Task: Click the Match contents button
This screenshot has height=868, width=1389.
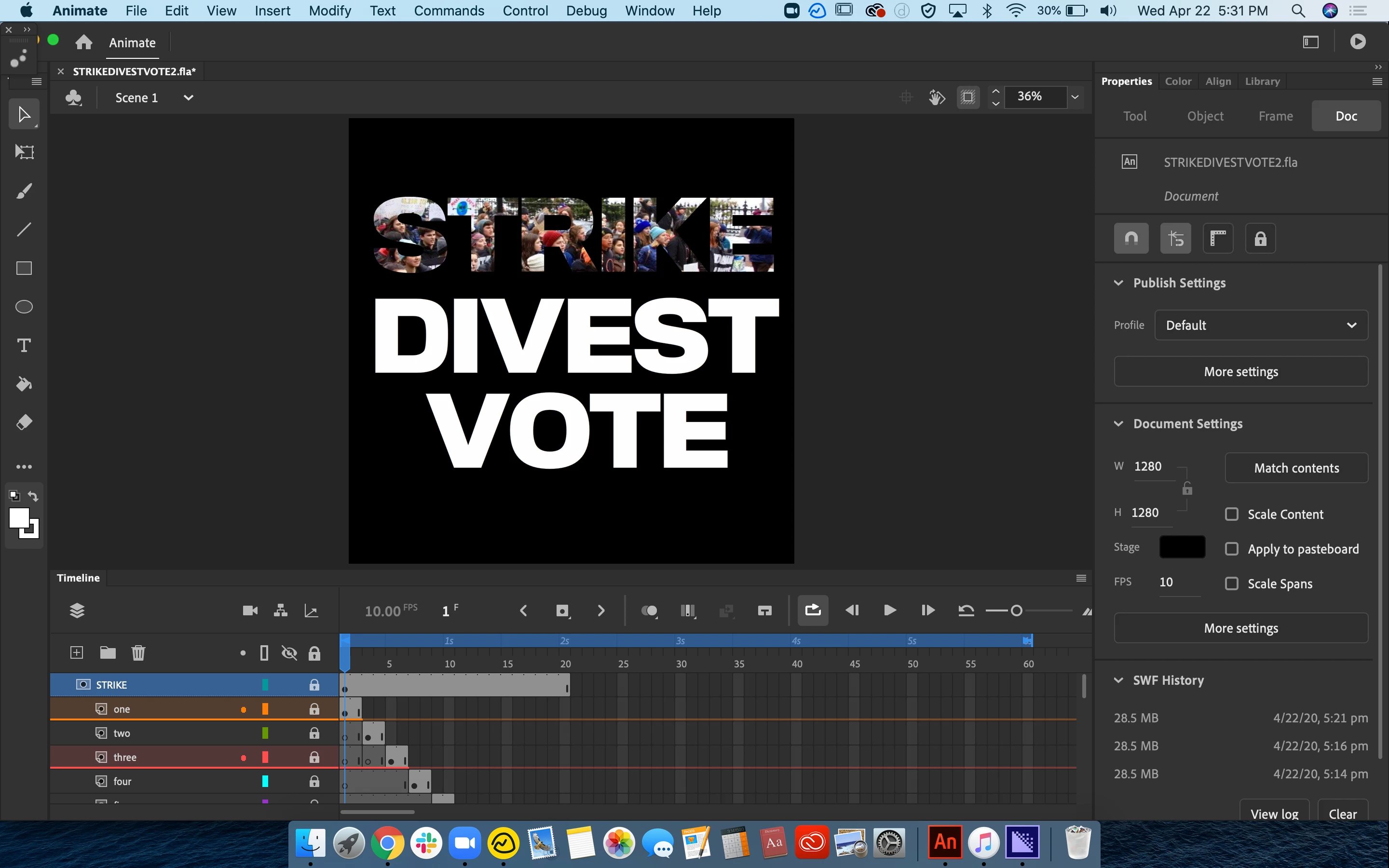Action: tap(1296, 468)
